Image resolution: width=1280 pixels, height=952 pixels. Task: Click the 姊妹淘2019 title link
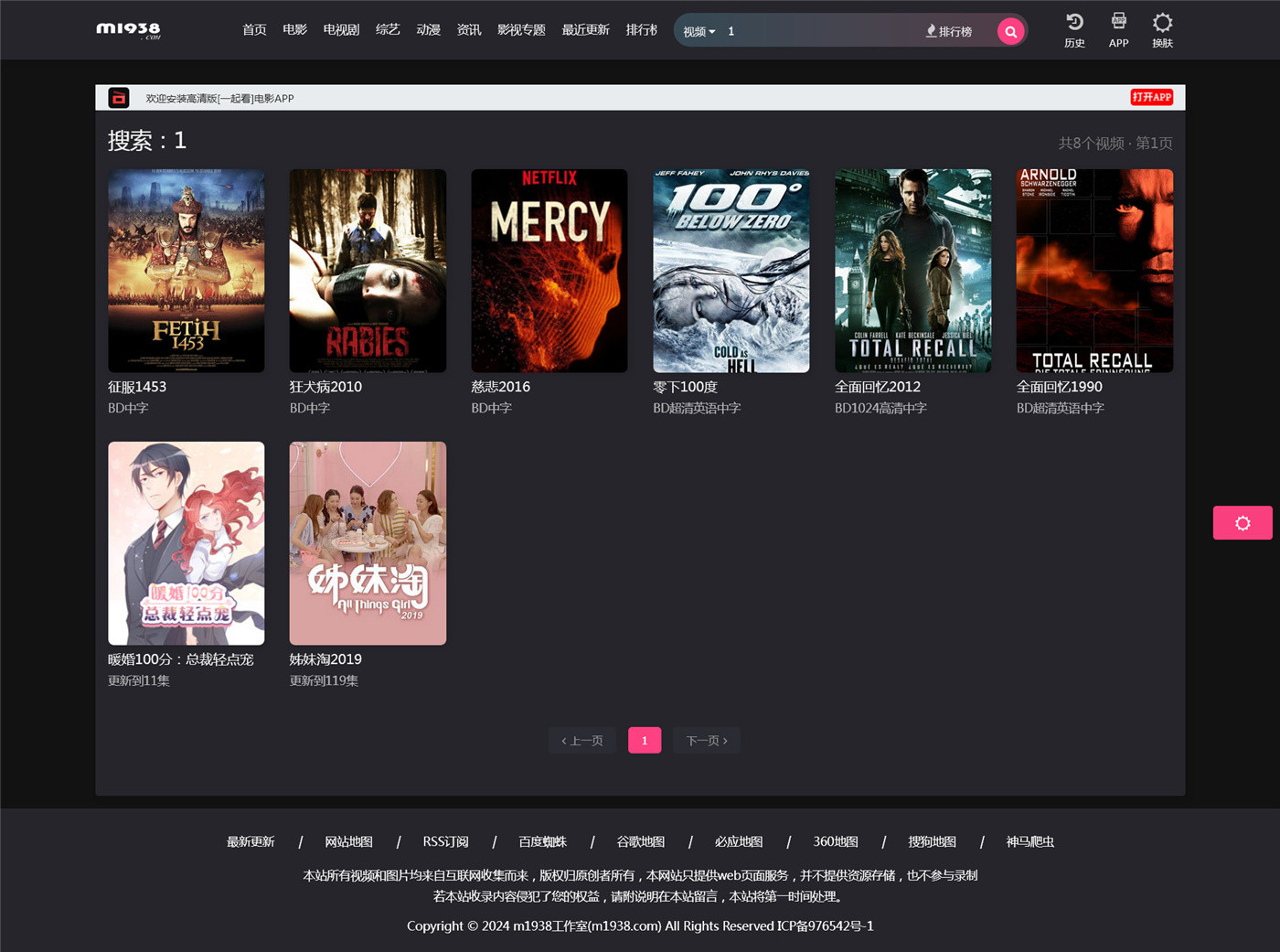[x=325, y=659]
